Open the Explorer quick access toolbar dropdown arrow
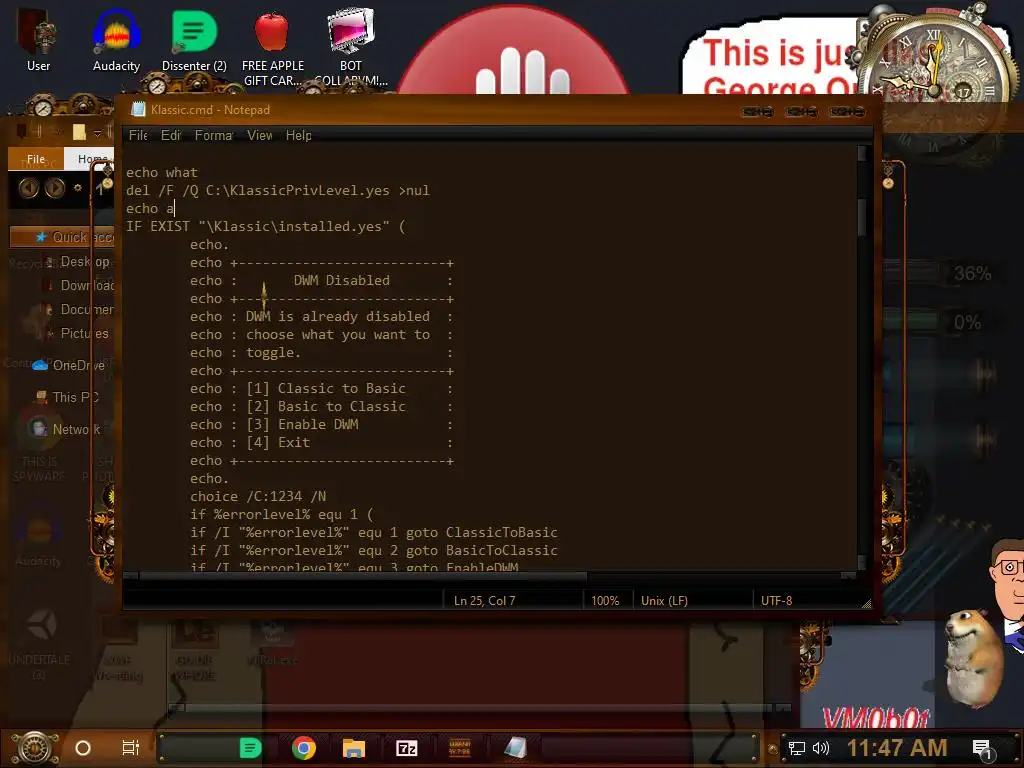 pyautogui.click(x=97, y=133)
